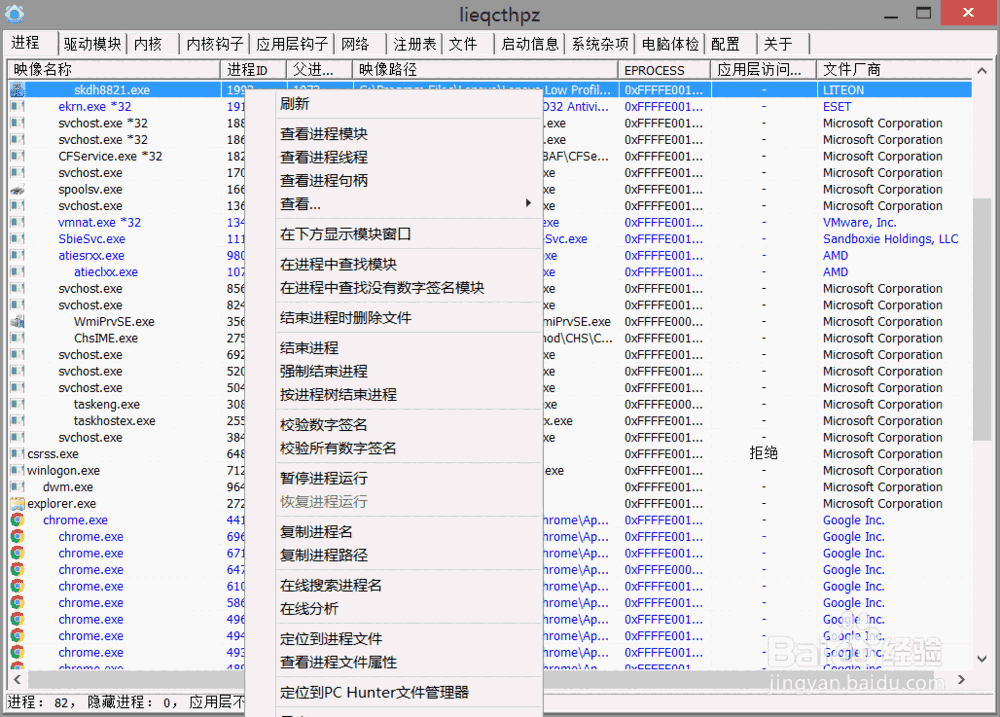The height and width of the screenshot is (717, 1000).
Task: Click the SbieSvc.exe process icon
Action: 16,238
